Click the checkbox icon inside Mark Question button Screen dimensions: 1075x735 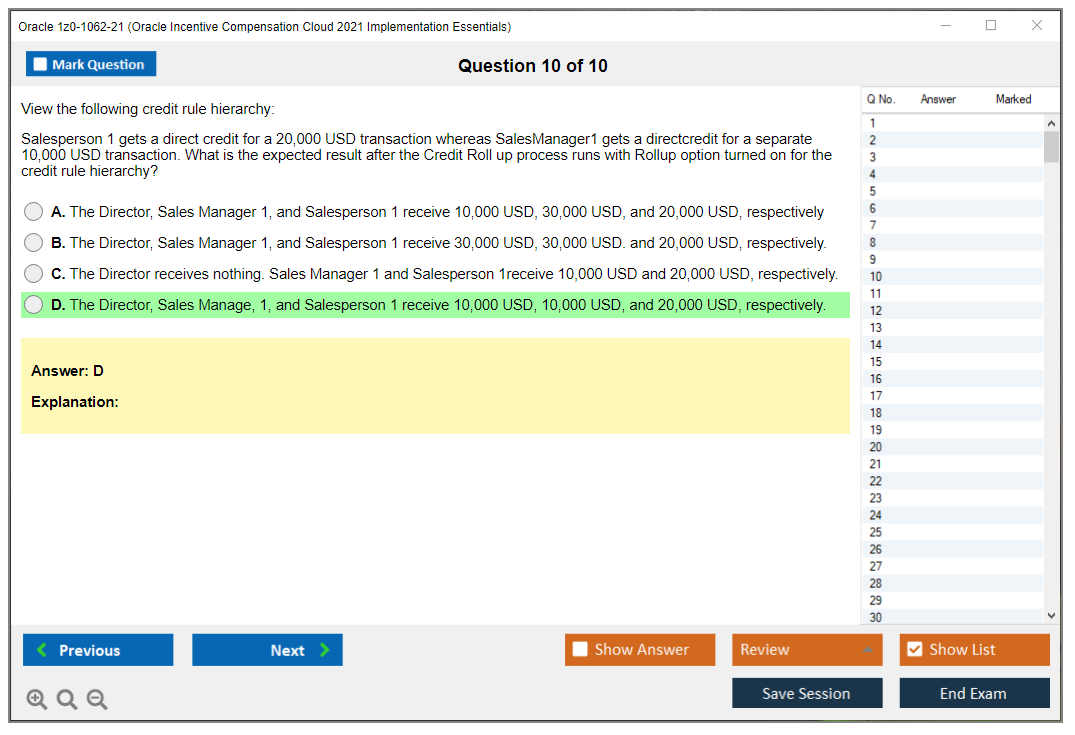[40, 63]
